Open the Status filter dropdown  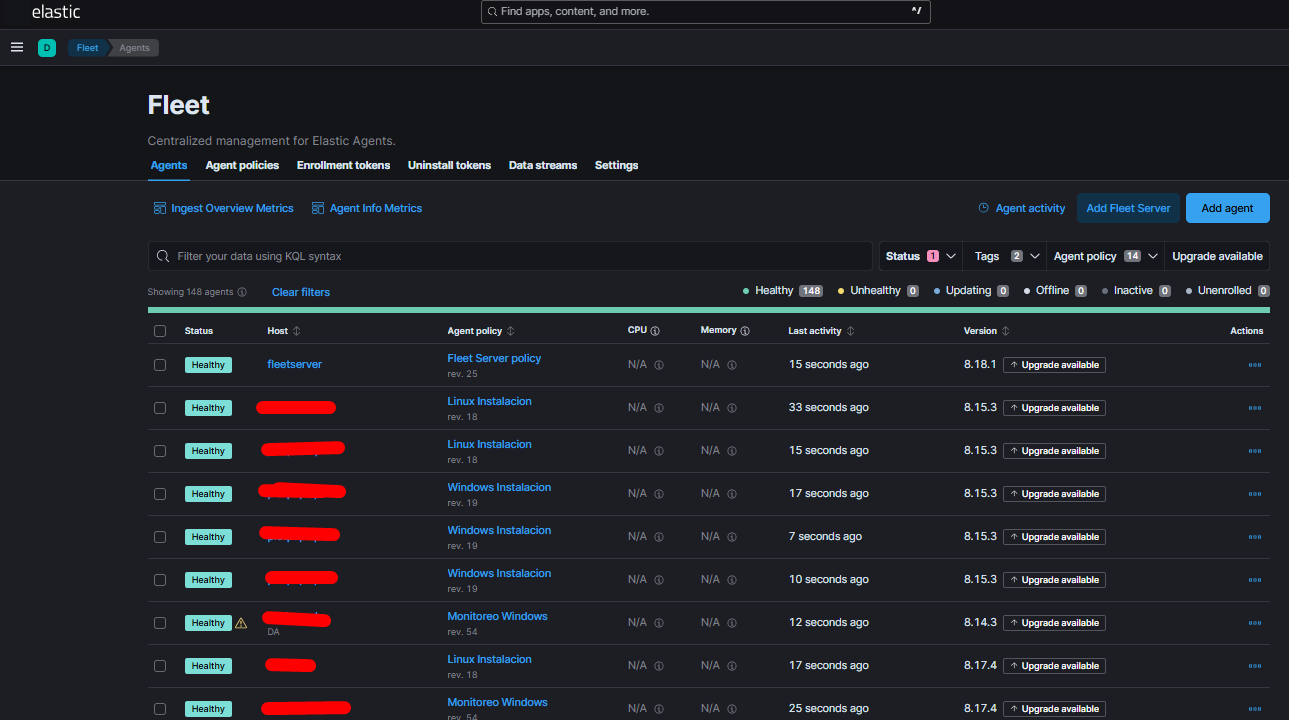[x=921, y=256]
